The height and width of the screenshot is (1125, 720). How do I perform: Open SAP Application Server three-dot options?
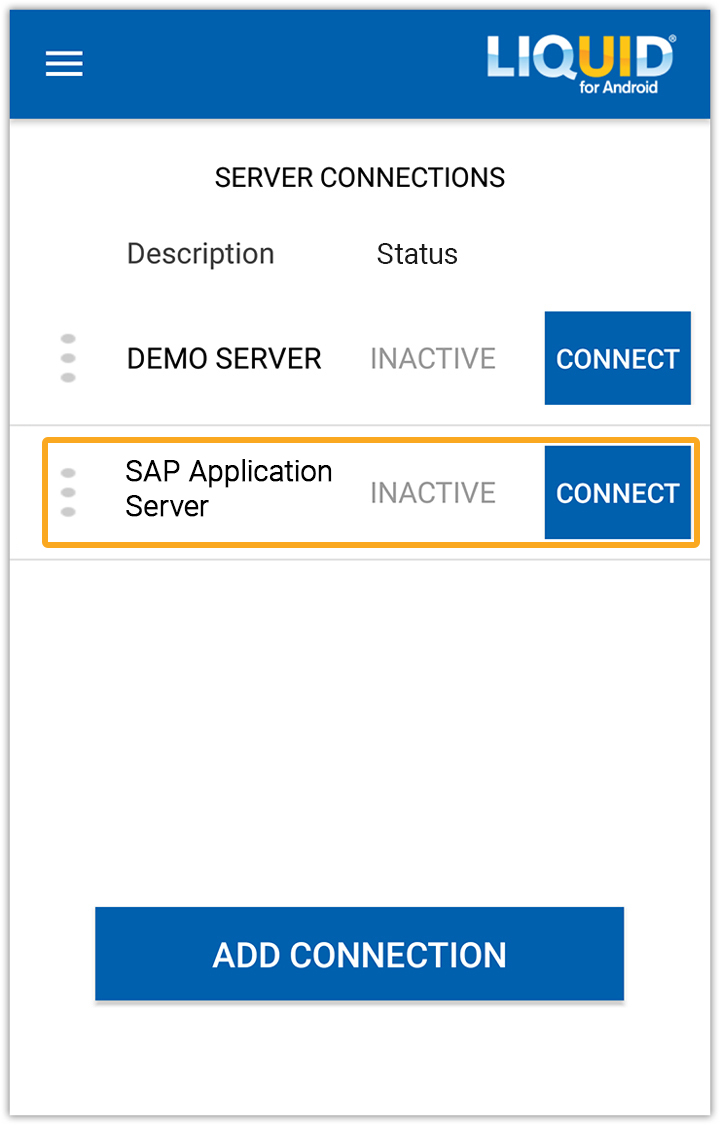click(x=68, y=492)
